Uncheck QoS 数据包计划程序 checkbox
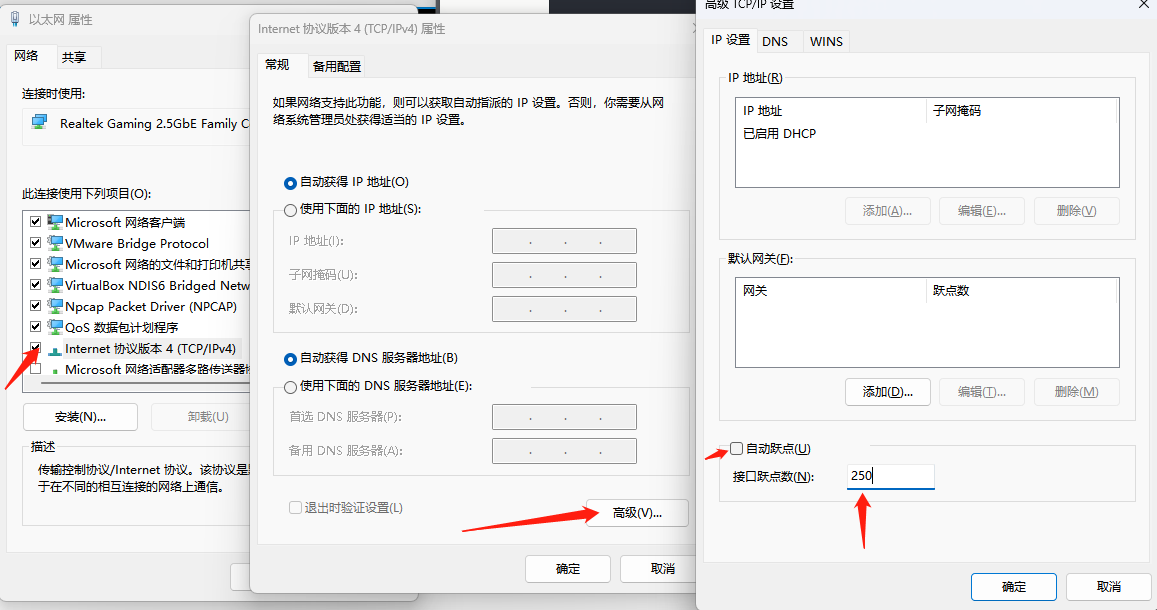This screenshot has height=610, width=1157. 35,326
